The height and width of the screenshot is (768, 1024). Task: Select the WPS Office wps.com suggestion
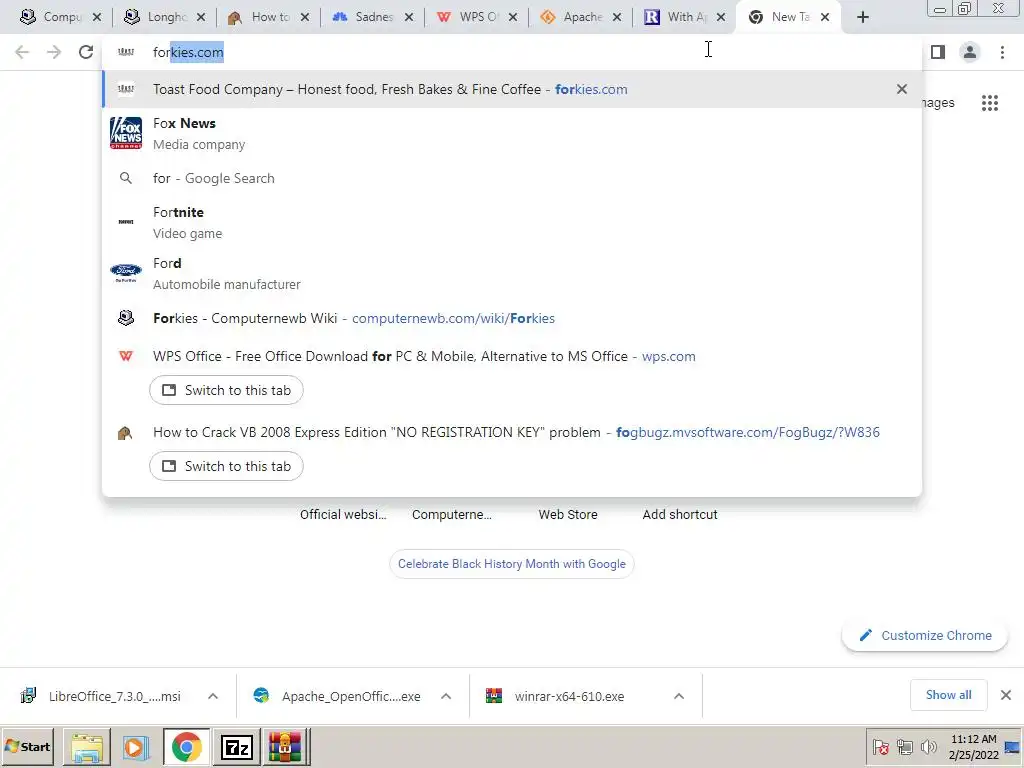pyautogui.click(x=512, y=356)
